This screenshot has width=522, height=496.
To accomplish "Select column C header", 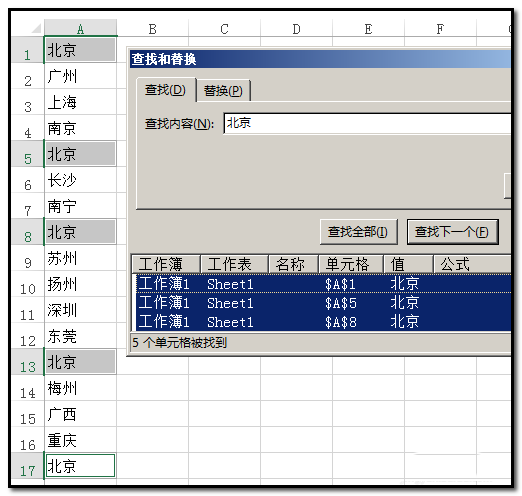I will tap(224, 28).
